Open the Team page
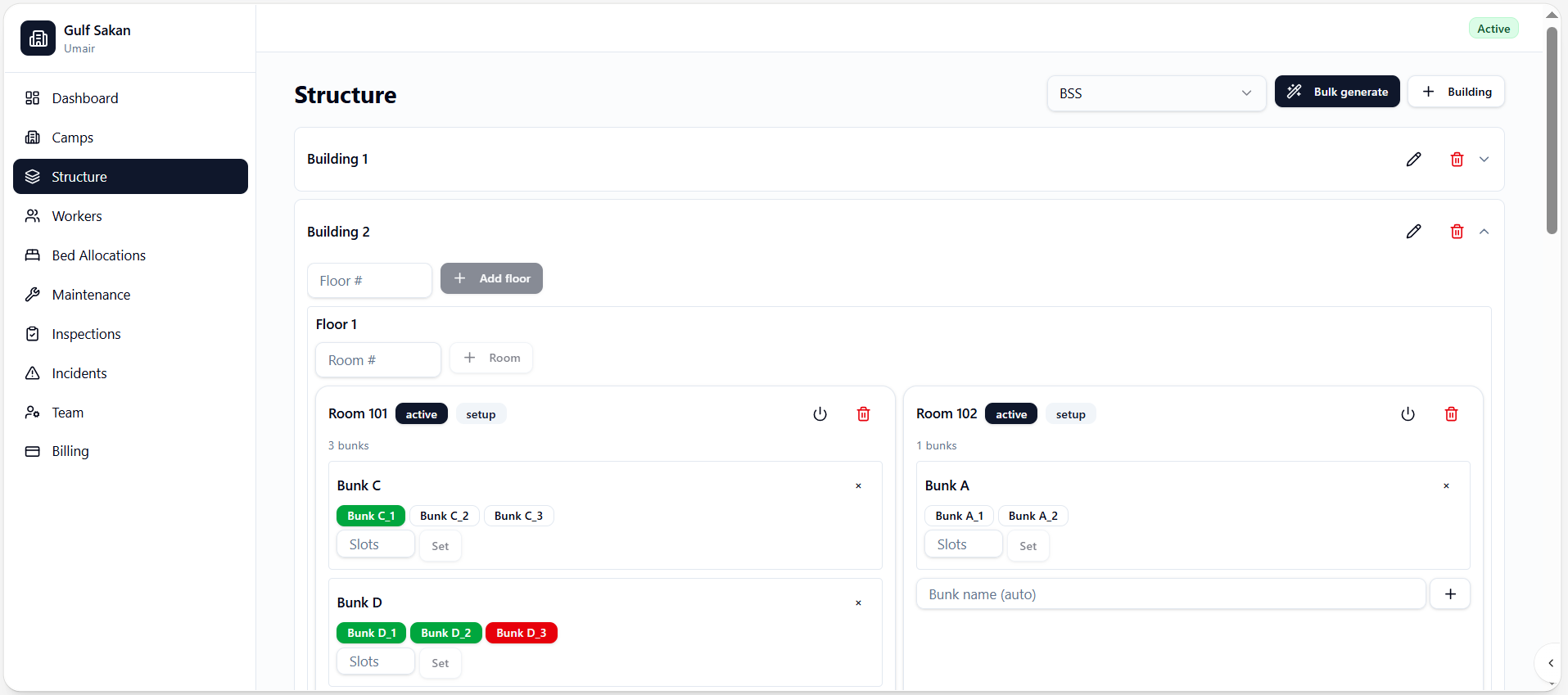 (130, 413)
